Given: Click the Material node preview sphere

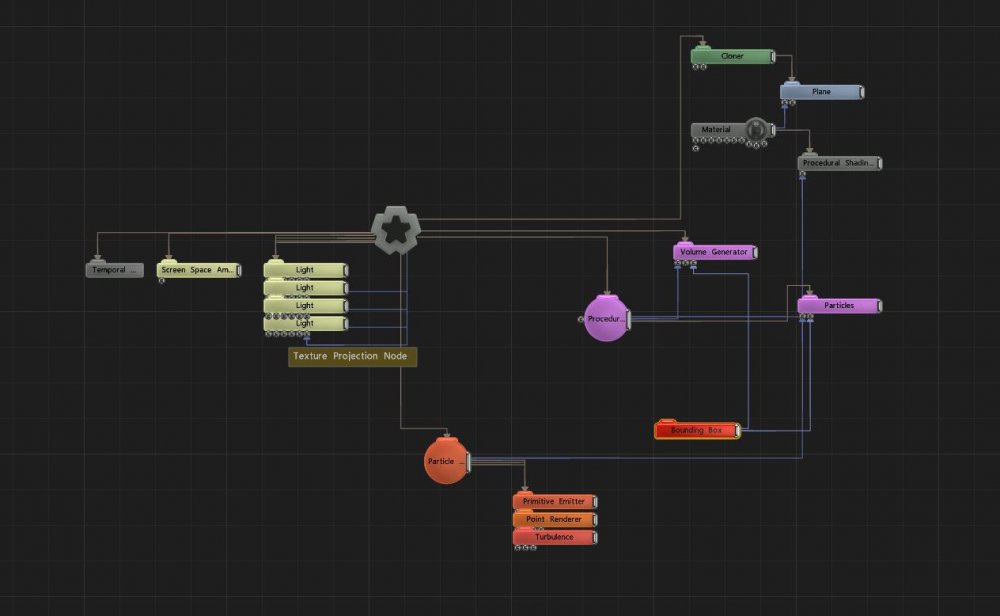Looking at the screenshot, I should tap(758, 130).
